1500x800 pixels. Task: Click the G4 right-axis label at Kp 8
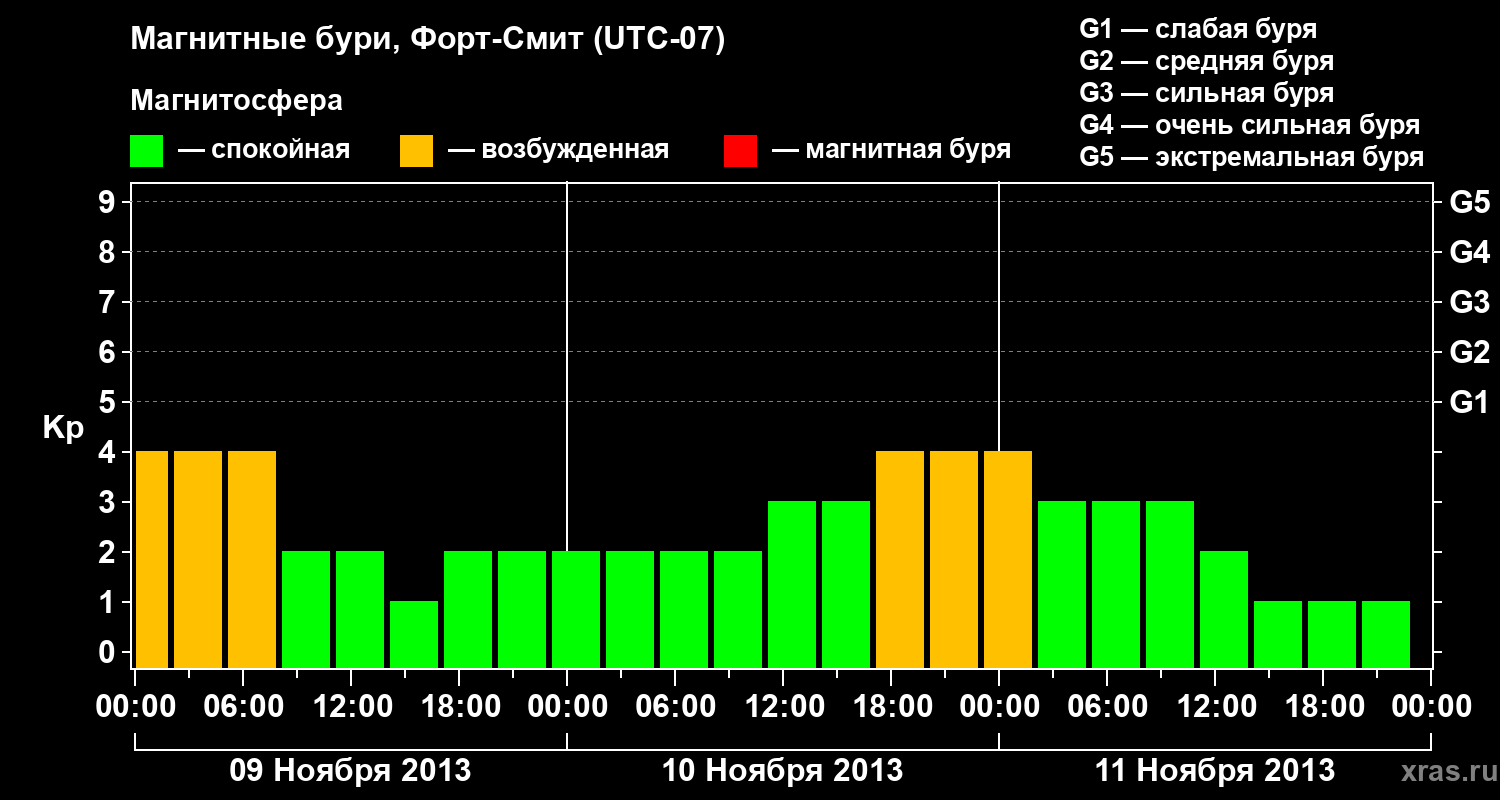[1469, 252]
